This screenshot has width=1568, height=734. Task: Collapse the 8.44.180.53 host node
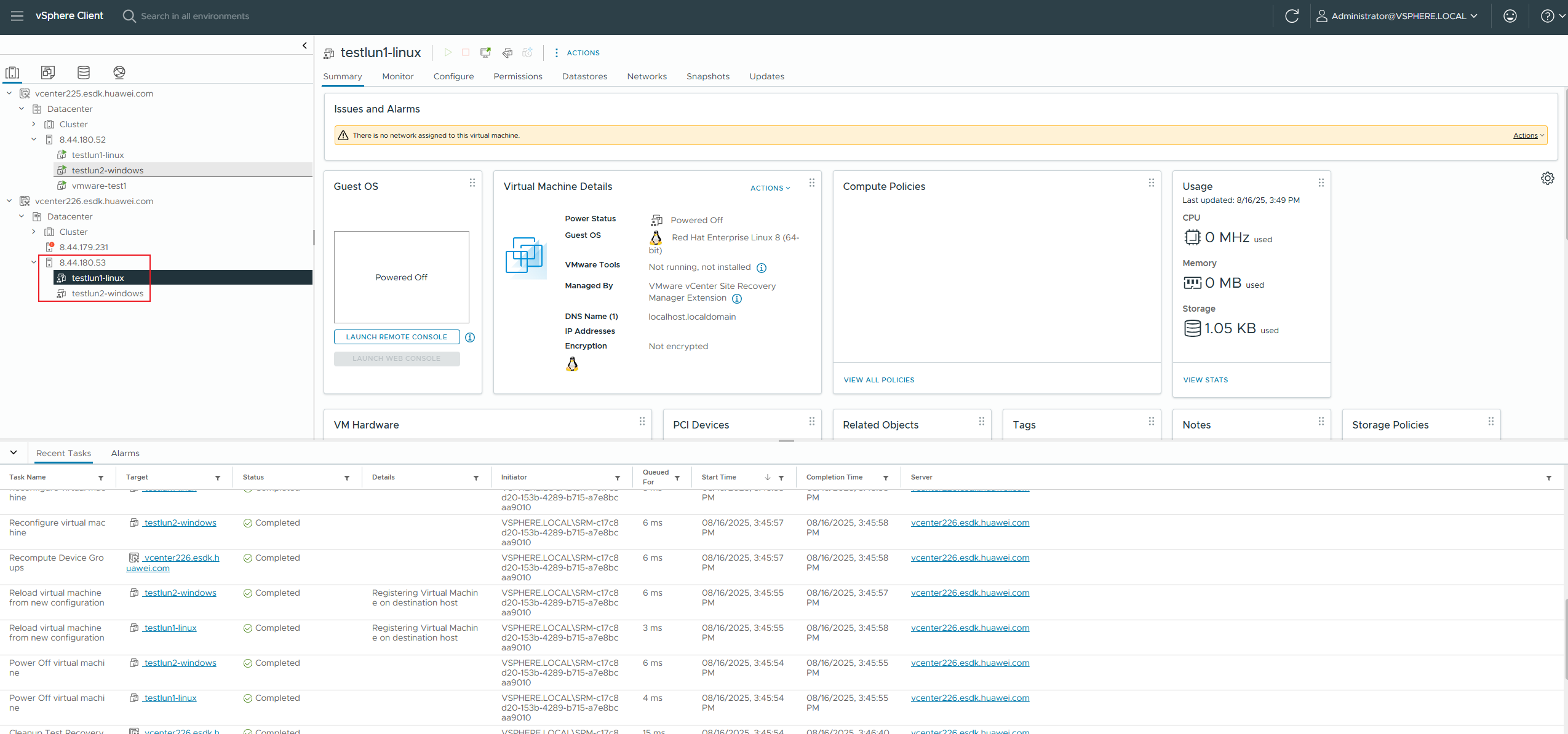[34, 262]
